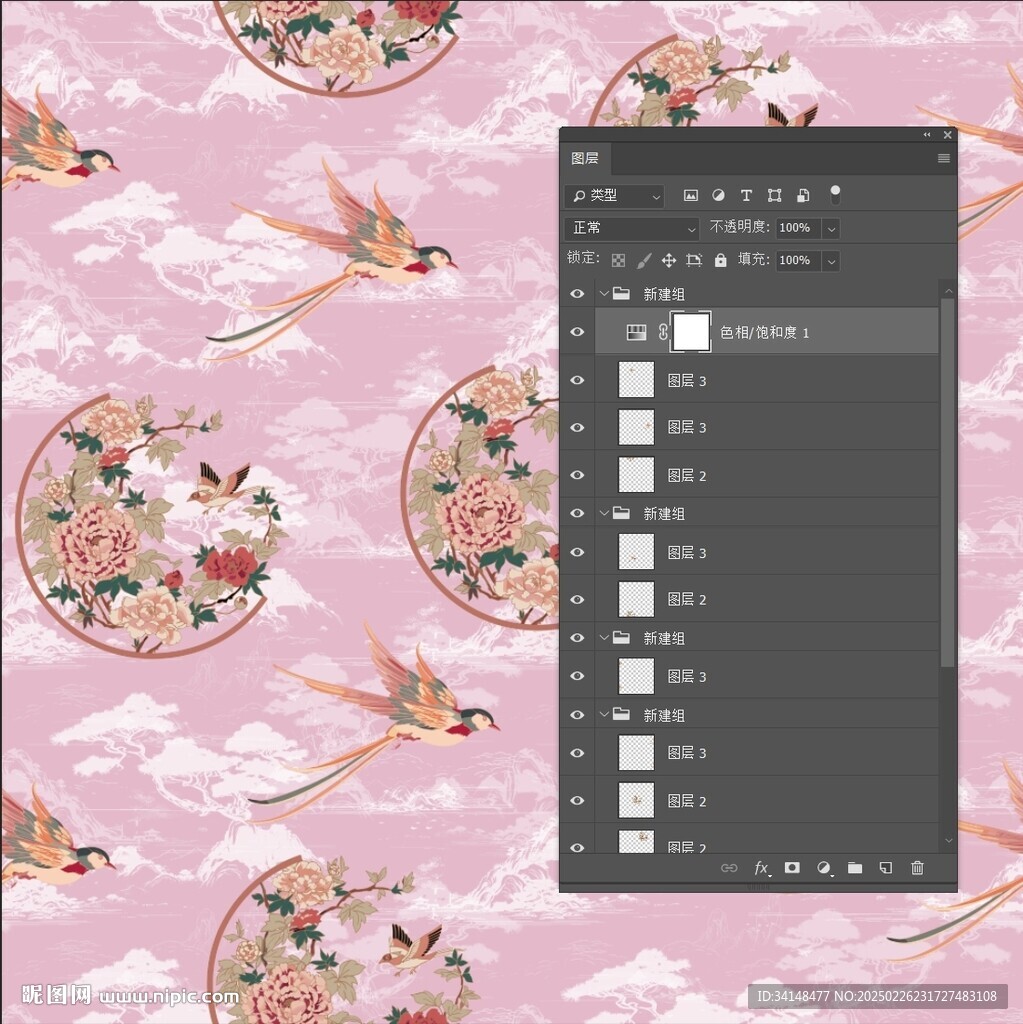Select the 图层 3 name in third group

(x=687, y=677)
